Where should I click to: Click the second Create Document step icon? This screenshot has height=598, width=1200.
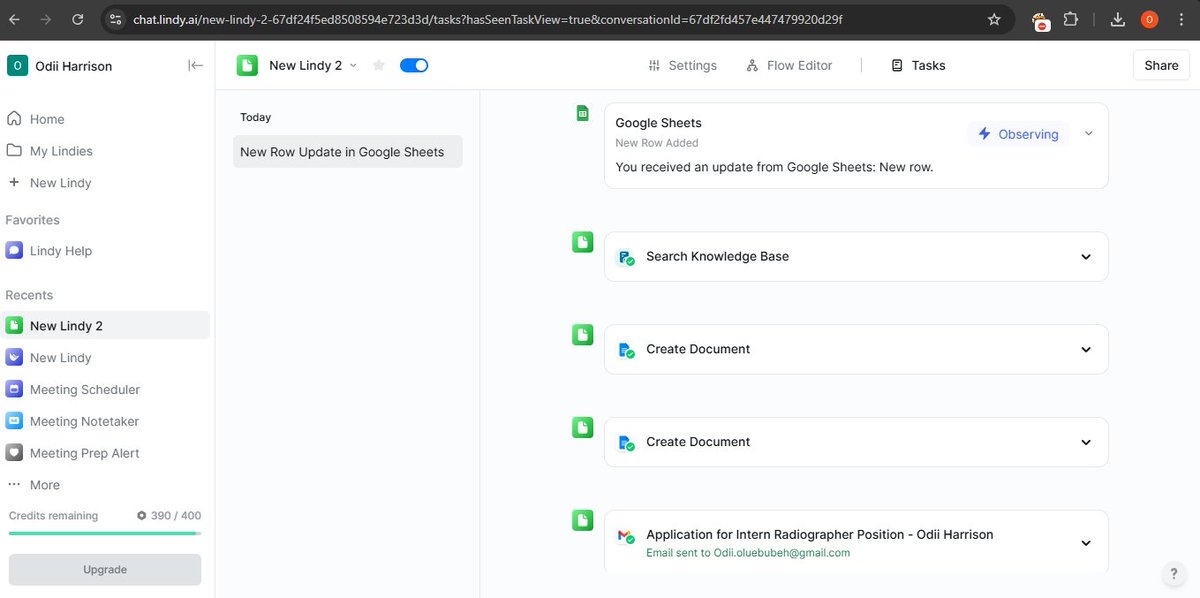[626, 442]
